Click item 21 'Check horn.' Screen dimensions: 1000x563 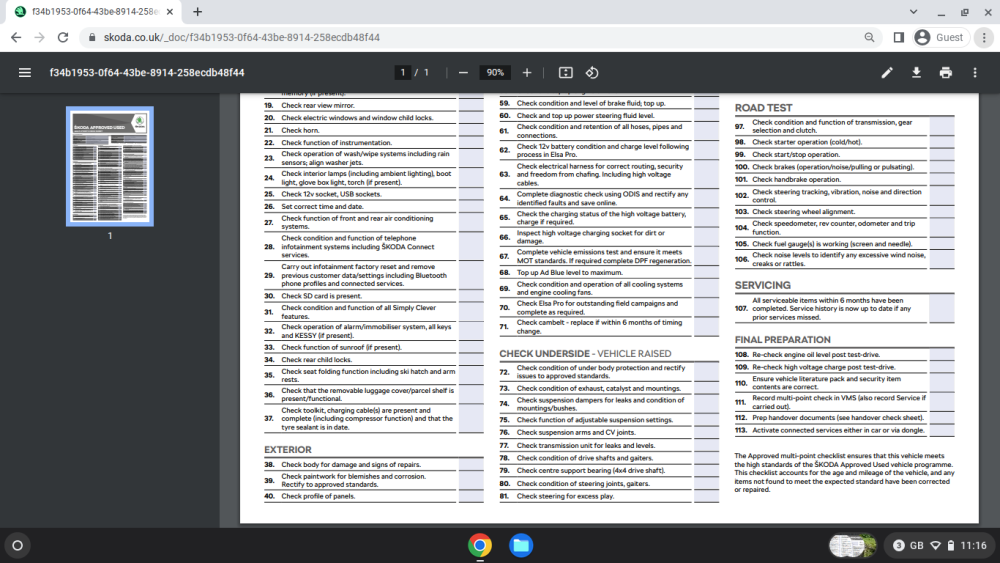(x=300, y=130)
